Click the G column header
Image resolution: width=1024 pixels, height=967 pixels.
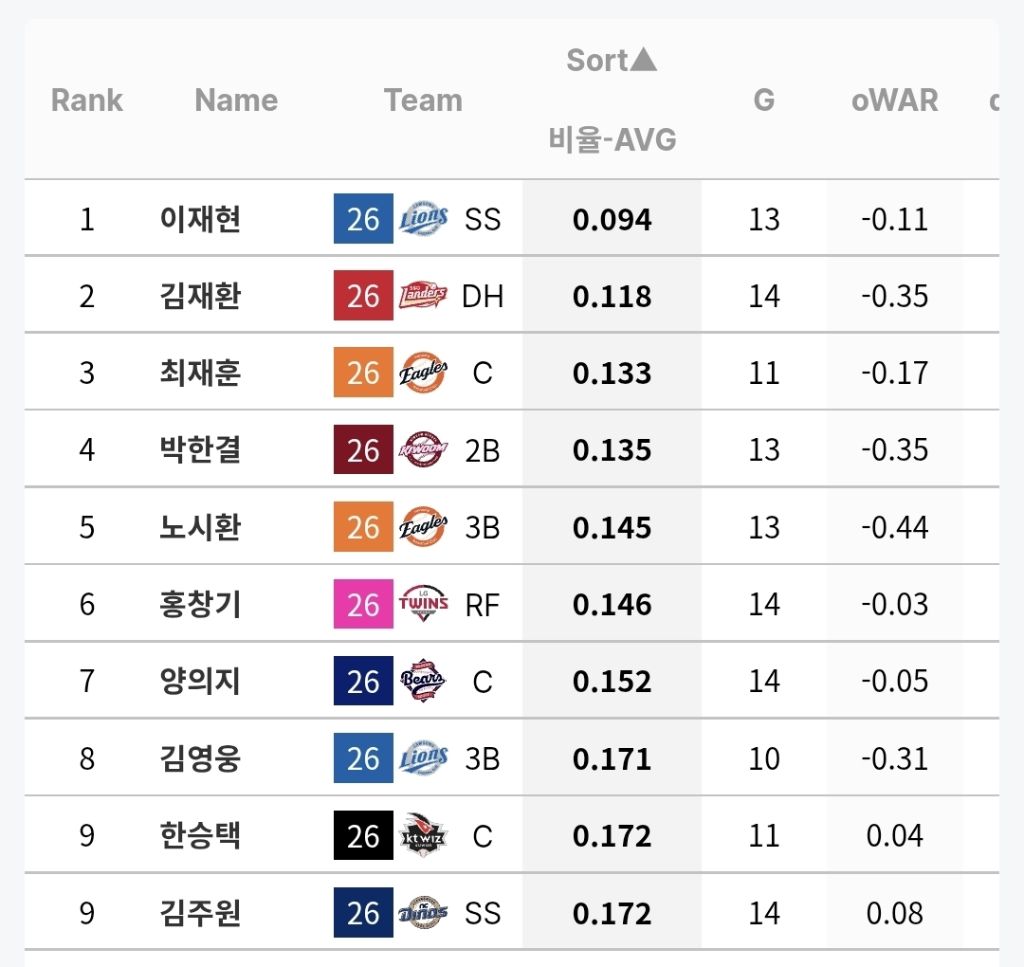tap(764, 101)
